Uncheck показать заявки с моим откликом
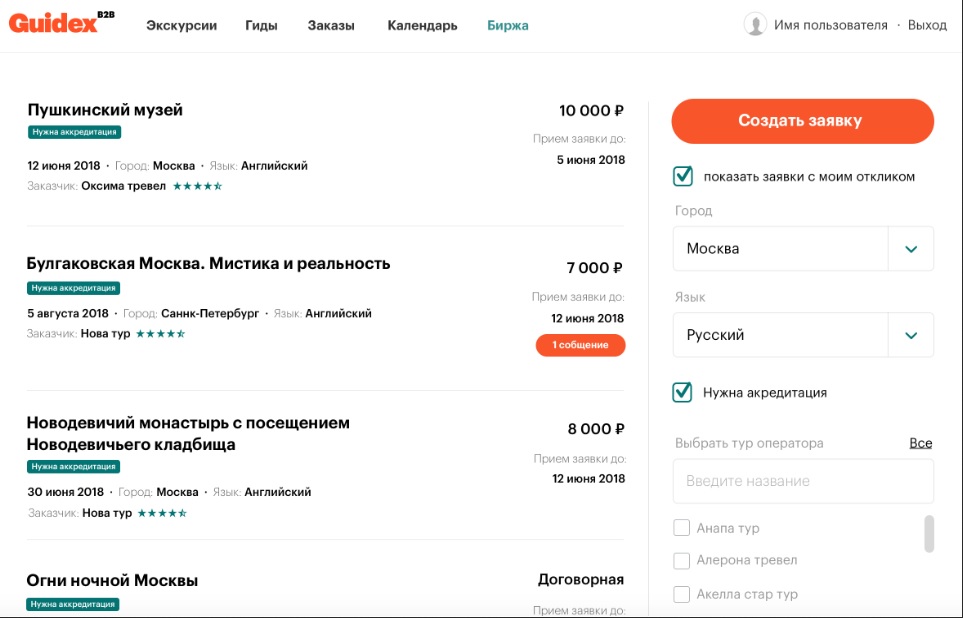The width and height of the screenshot is (963, 618). 683,177
